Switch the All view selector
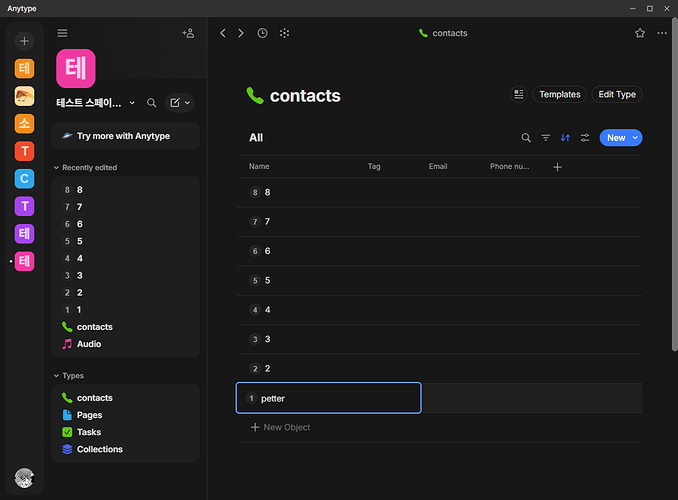Image resolution: width=678 pixels, height=500 pixels. pos(256,138)
